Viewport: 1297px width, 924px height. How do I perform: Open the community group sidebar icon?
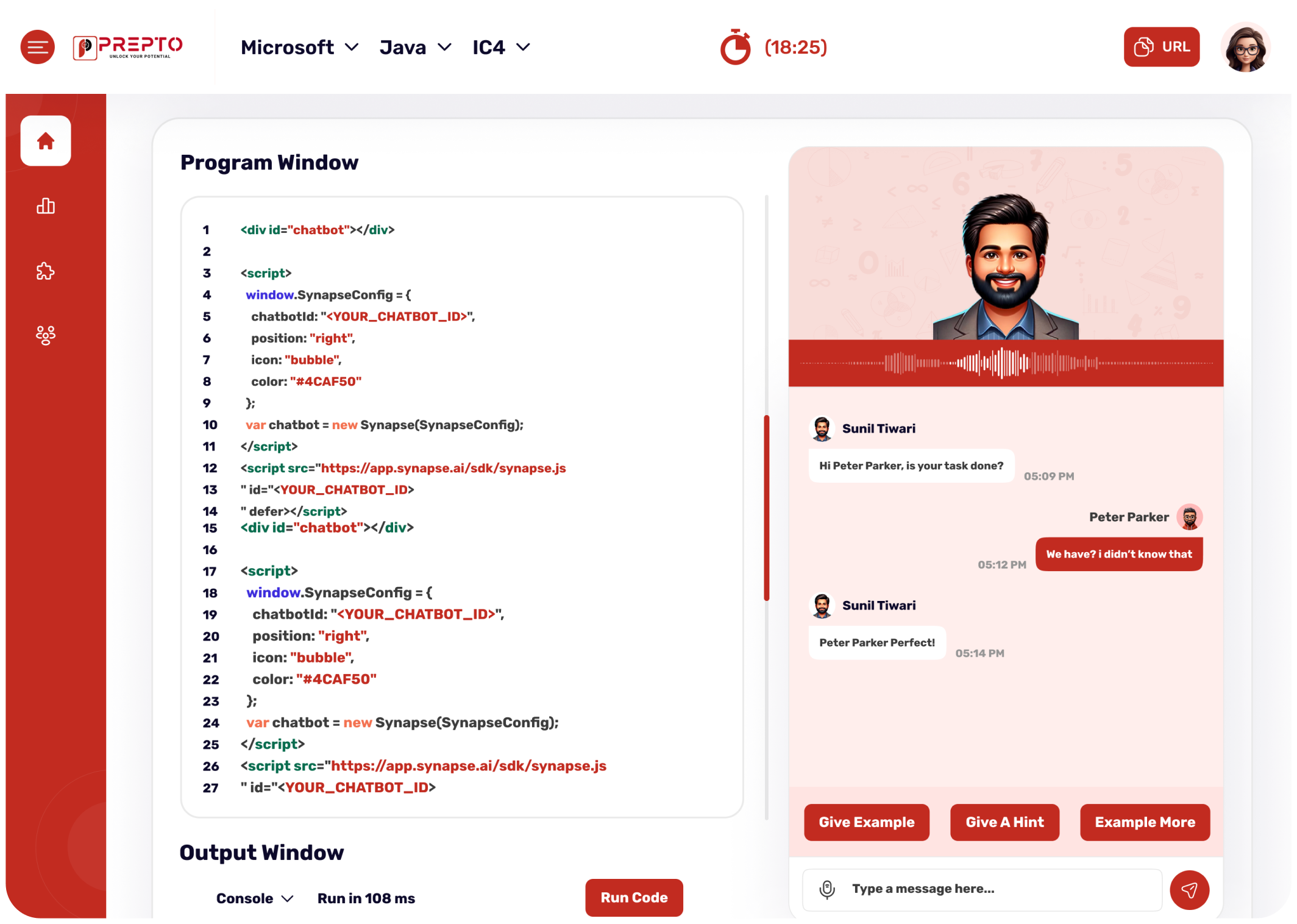point(46,335)
